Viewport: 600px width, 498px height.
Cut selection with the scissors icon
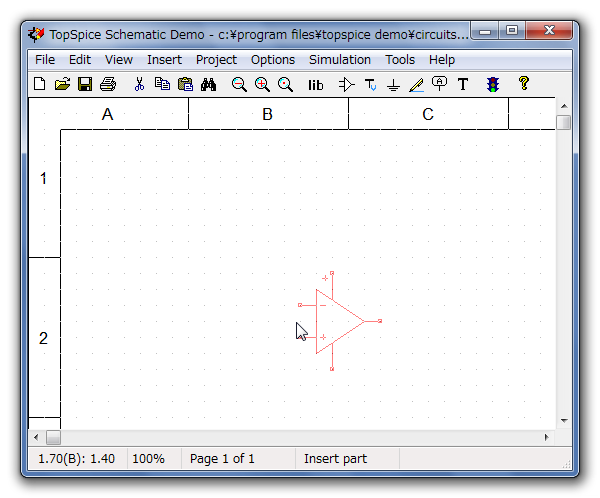click(139, 84)
